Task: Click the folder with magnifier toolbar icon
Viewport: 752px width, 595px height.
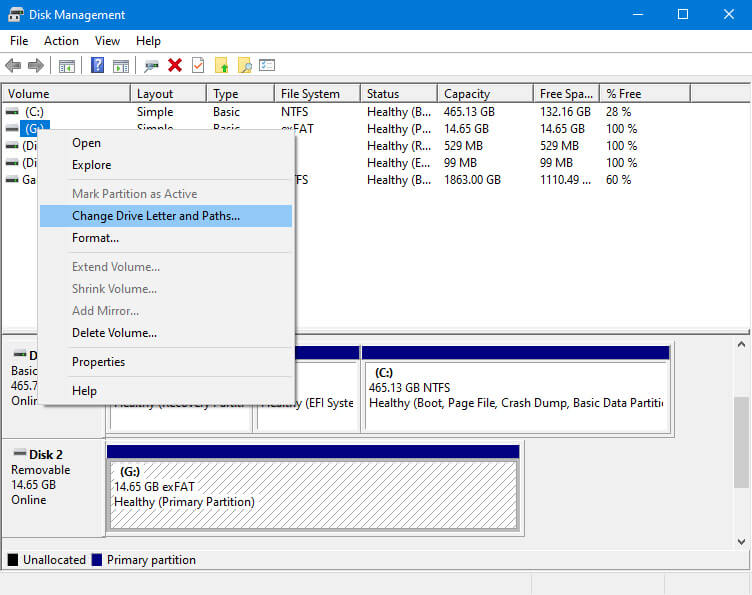Action: pos(244,65)
